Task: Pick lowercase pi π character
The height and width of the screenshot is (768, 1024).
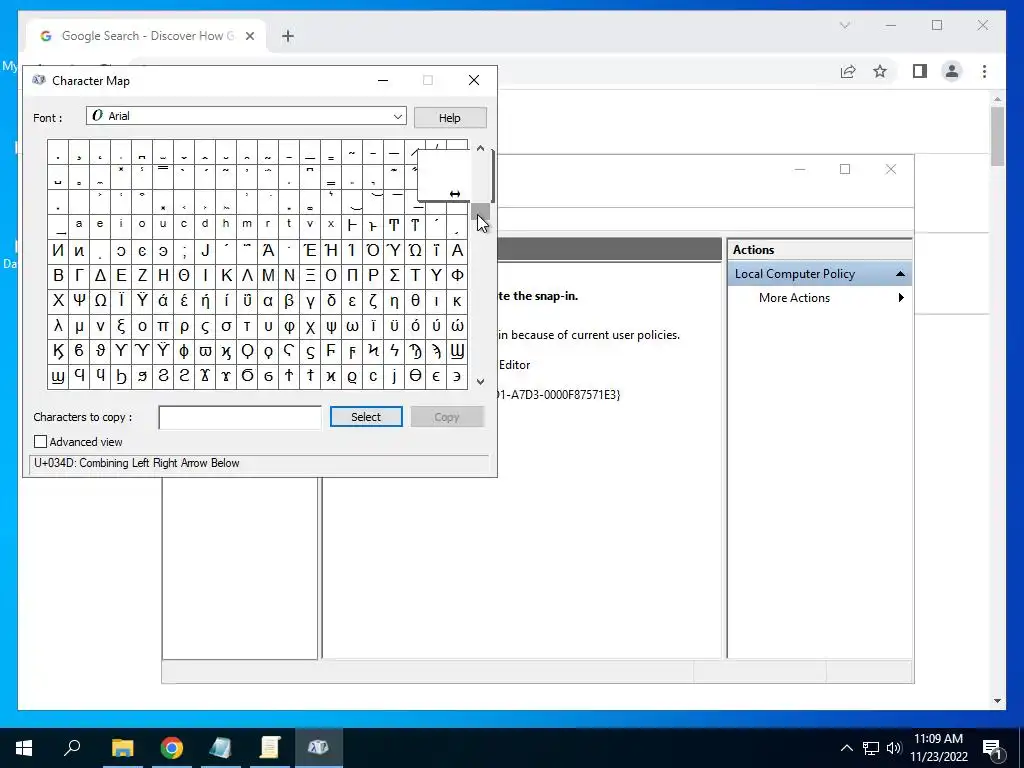Action: (x=163, y=325)
